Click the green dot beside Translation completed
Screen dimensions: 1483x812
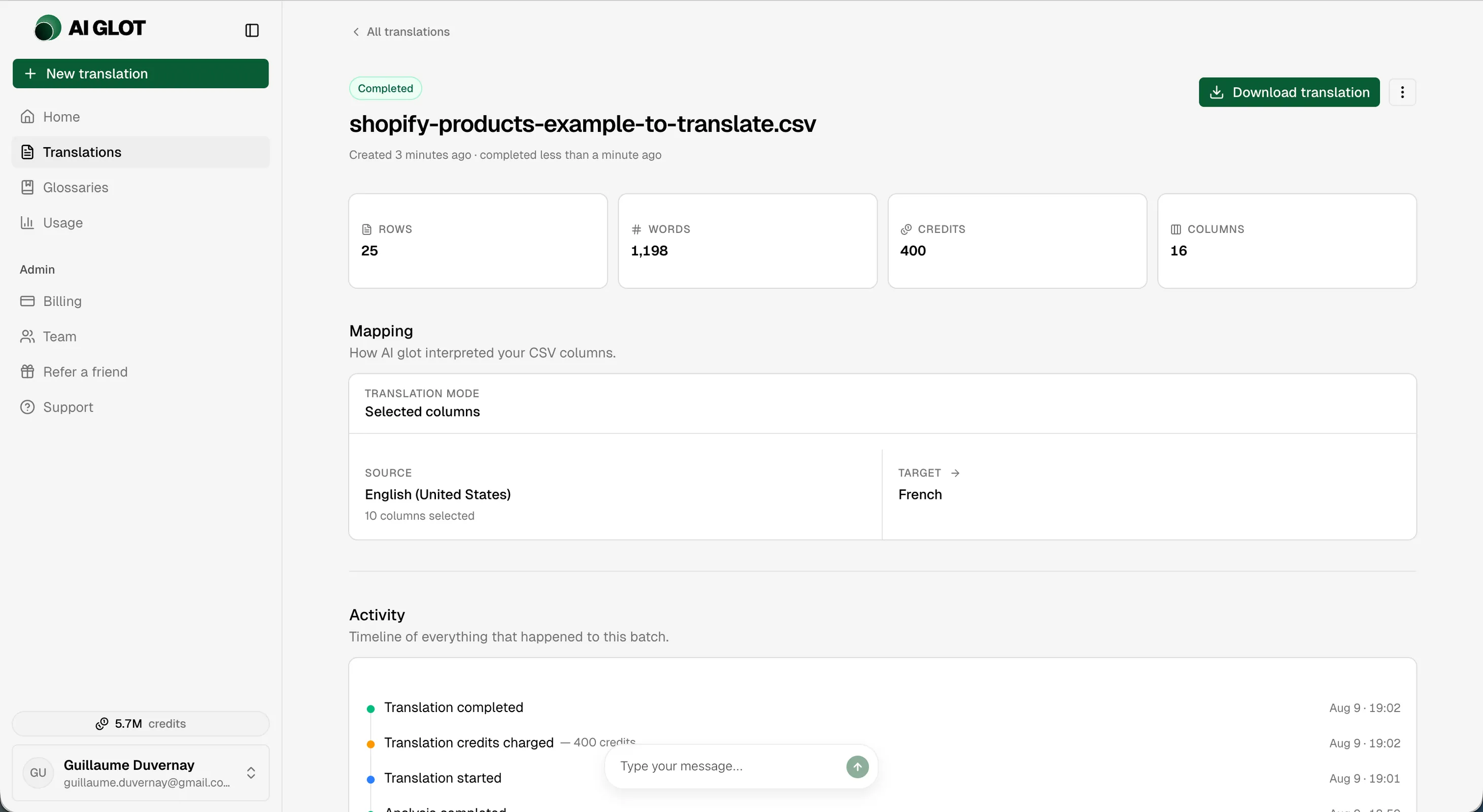click(x=370, y=709)
